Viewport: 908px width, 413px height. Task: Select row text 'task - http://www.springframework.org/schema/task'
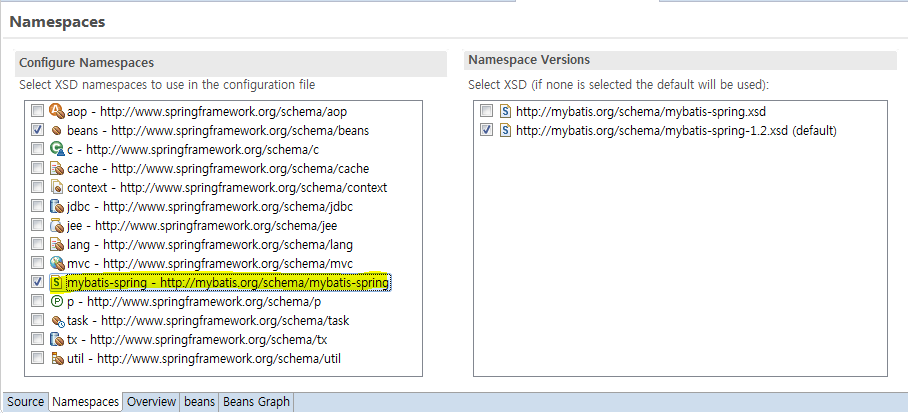(208, 320)
